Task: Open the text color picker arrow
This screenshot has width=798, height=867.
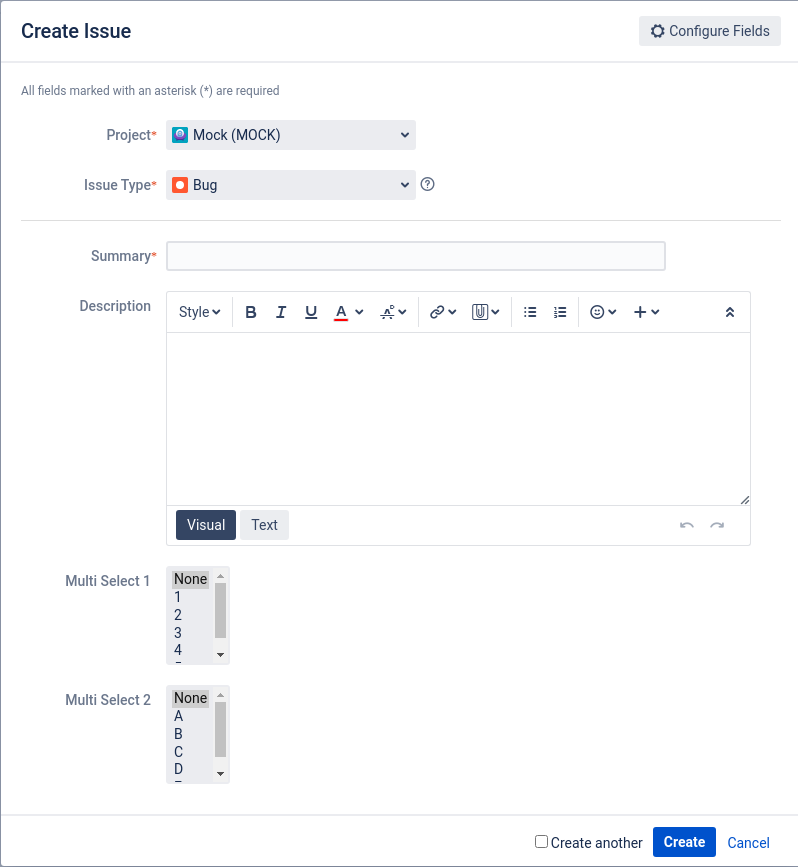Action: click(359, 312)
